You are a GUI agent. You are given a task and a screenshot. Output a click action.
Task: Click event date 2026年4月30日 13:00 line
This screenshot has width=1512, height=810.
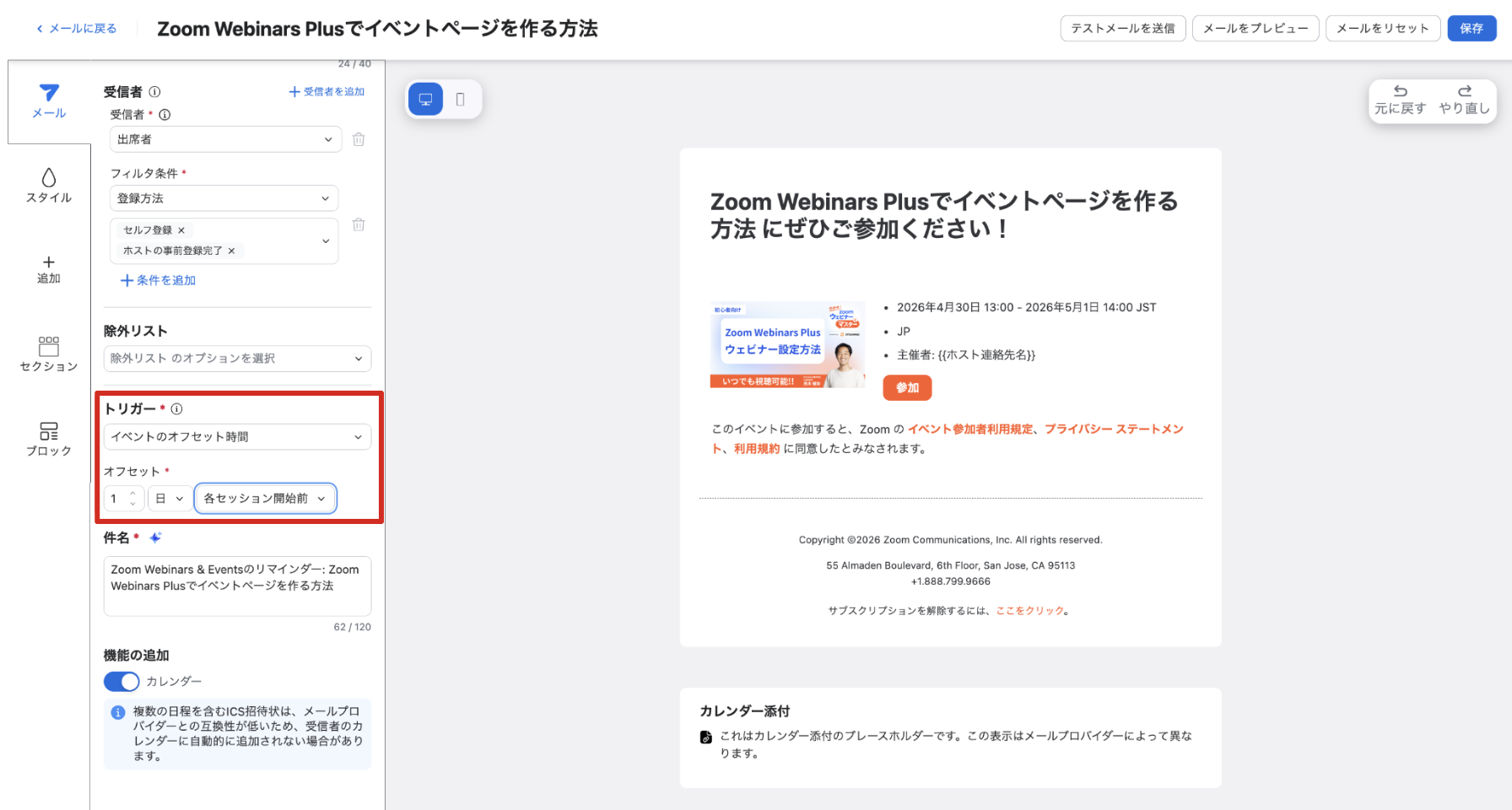click(x=1026, y=307)
